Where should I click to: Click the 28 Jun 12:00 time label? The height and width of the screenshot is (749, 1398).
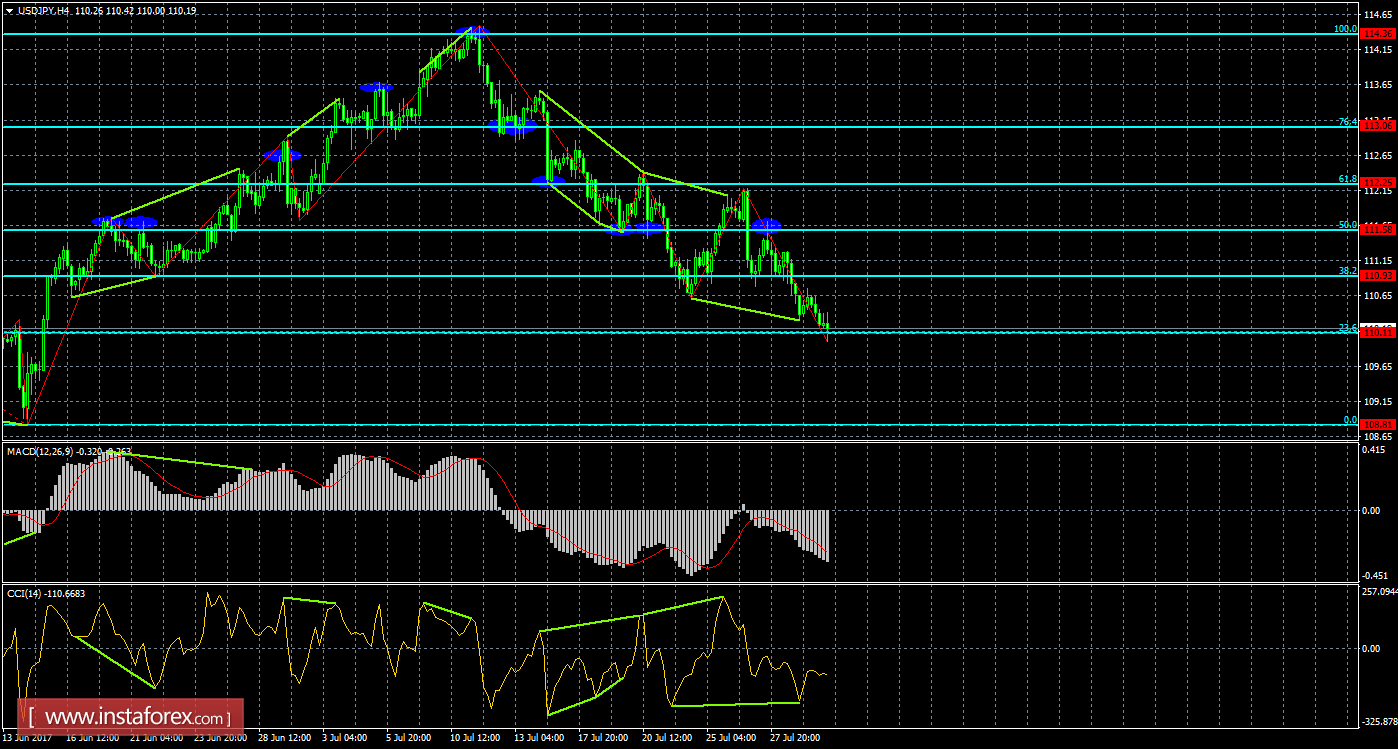coord(285,738)
